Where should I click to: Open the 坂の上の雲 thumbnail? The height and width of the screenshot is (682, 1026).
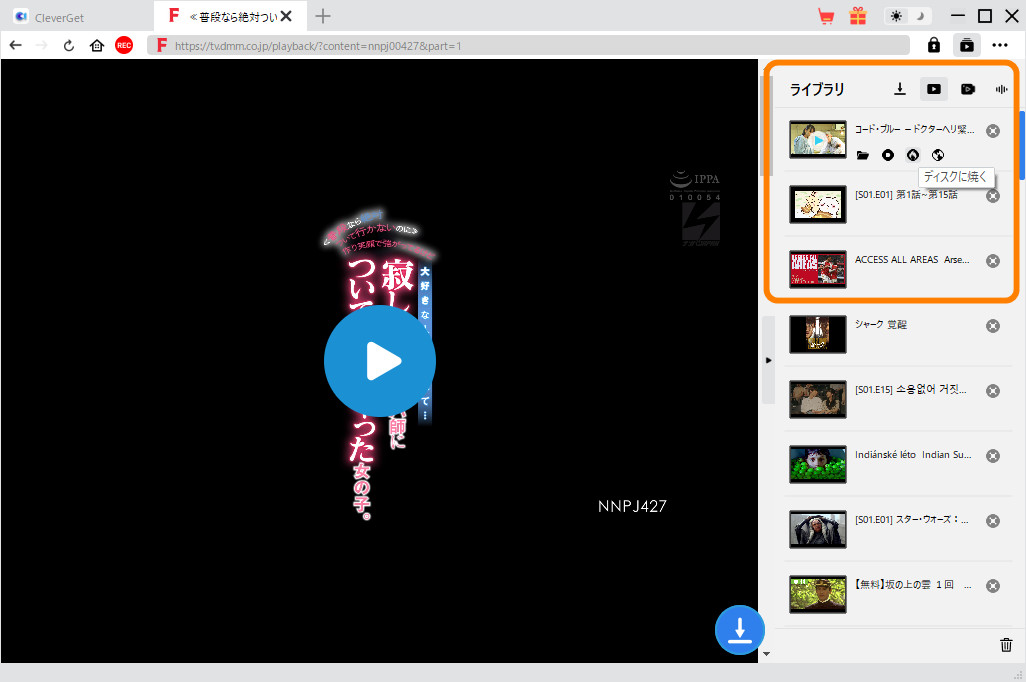(817, 594)
